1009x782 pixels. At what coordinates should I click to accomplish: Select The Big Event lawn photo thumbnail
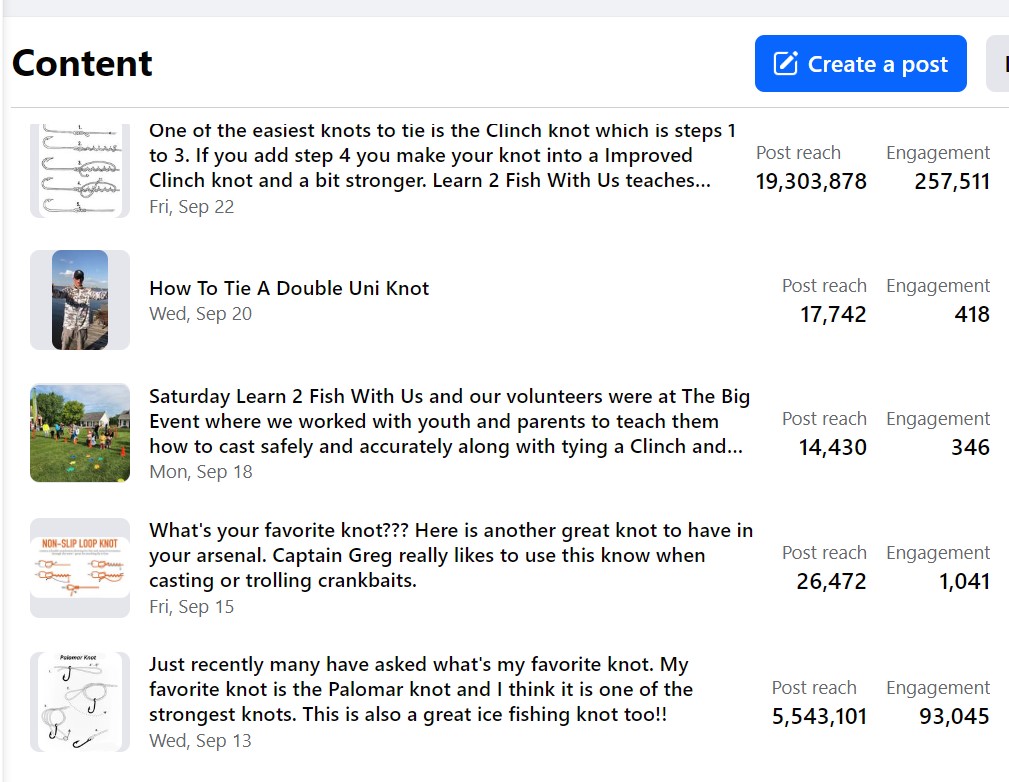point(80,433)
